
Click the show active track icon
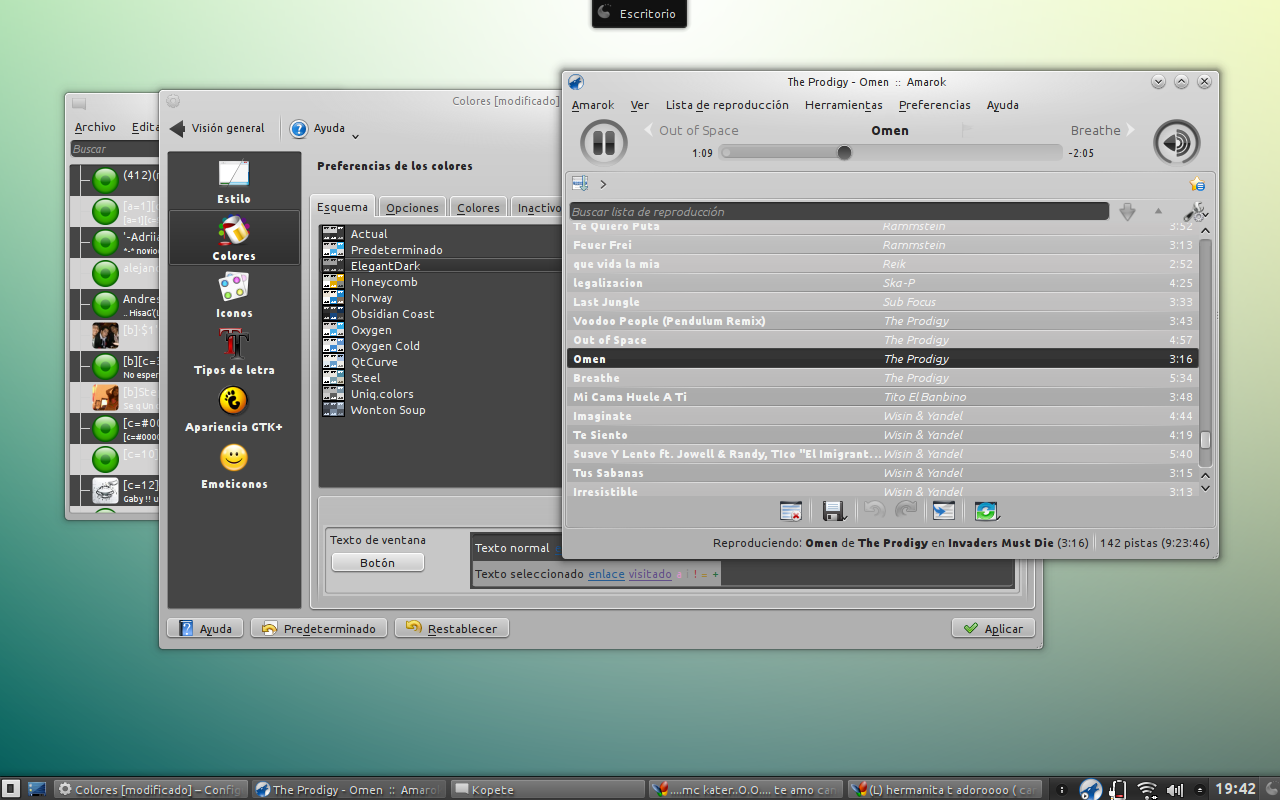(x=943, y=511)
